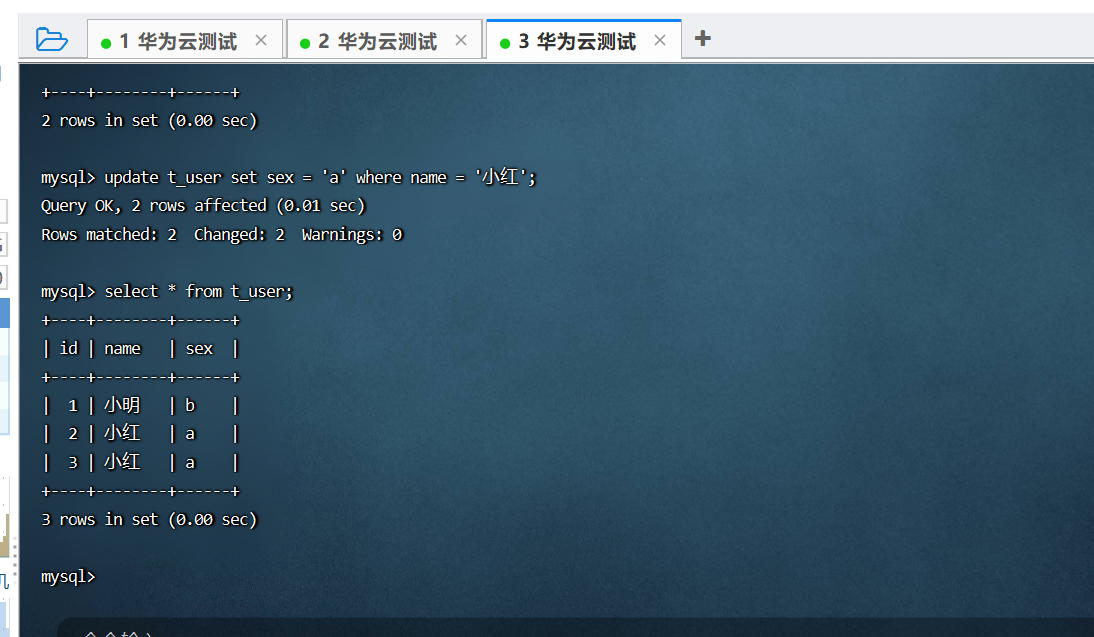Viewport: 1094px width, 637px height.
Task: Click '3 rows in set (0.00 sec)' line
Action: pyautogui.click(x=149, y=519)
